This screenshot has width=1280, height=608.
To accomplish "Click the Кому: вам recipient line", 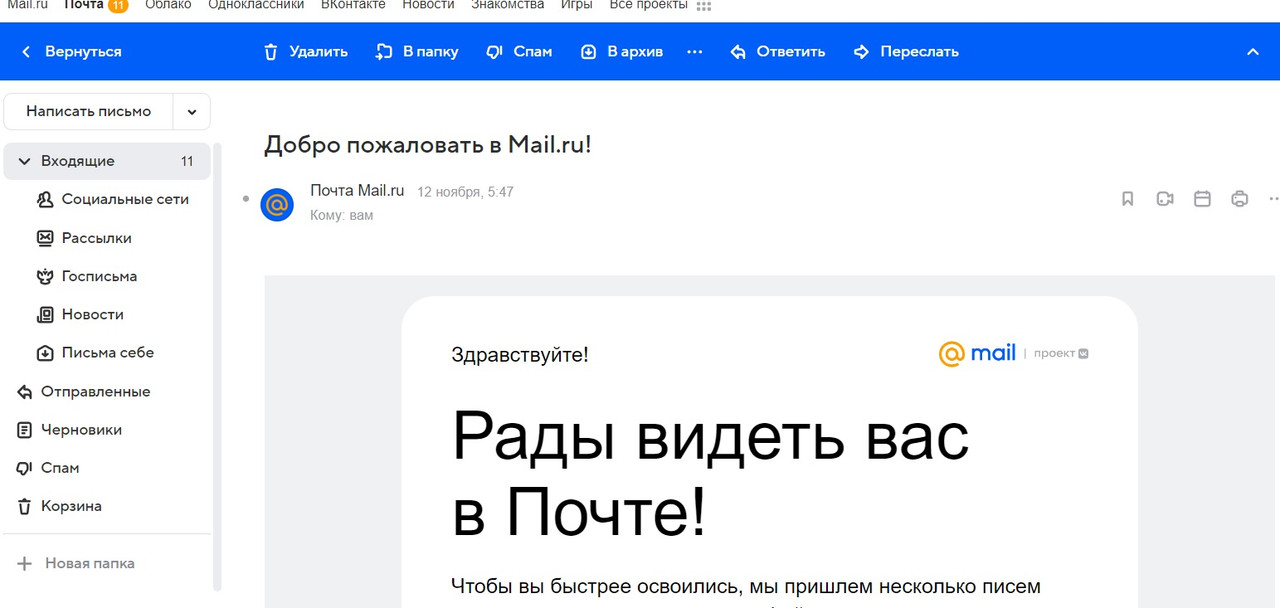I will pos(341,215).
